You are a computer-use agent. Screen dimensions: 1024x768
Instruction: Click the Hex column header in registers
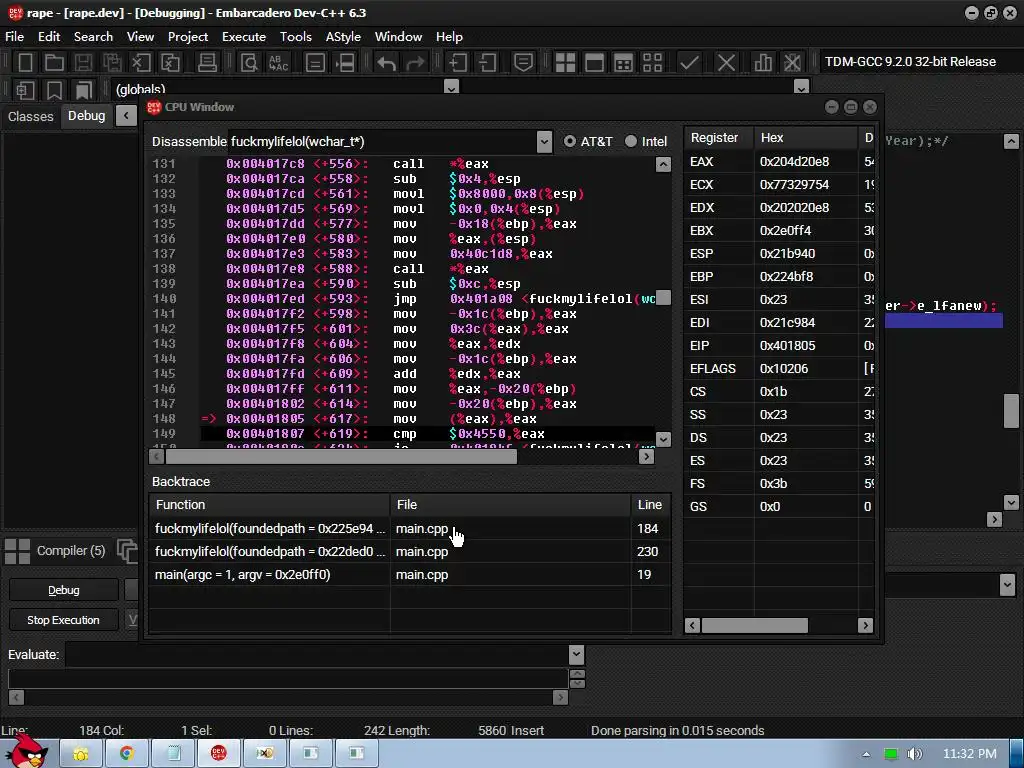(x=805, y=138)
